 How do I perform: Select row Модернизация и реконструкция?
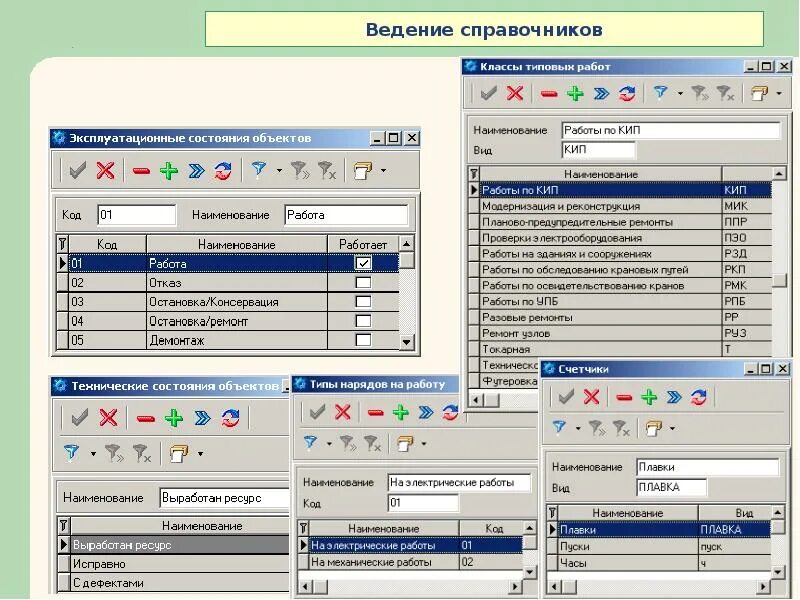[620, 206]
